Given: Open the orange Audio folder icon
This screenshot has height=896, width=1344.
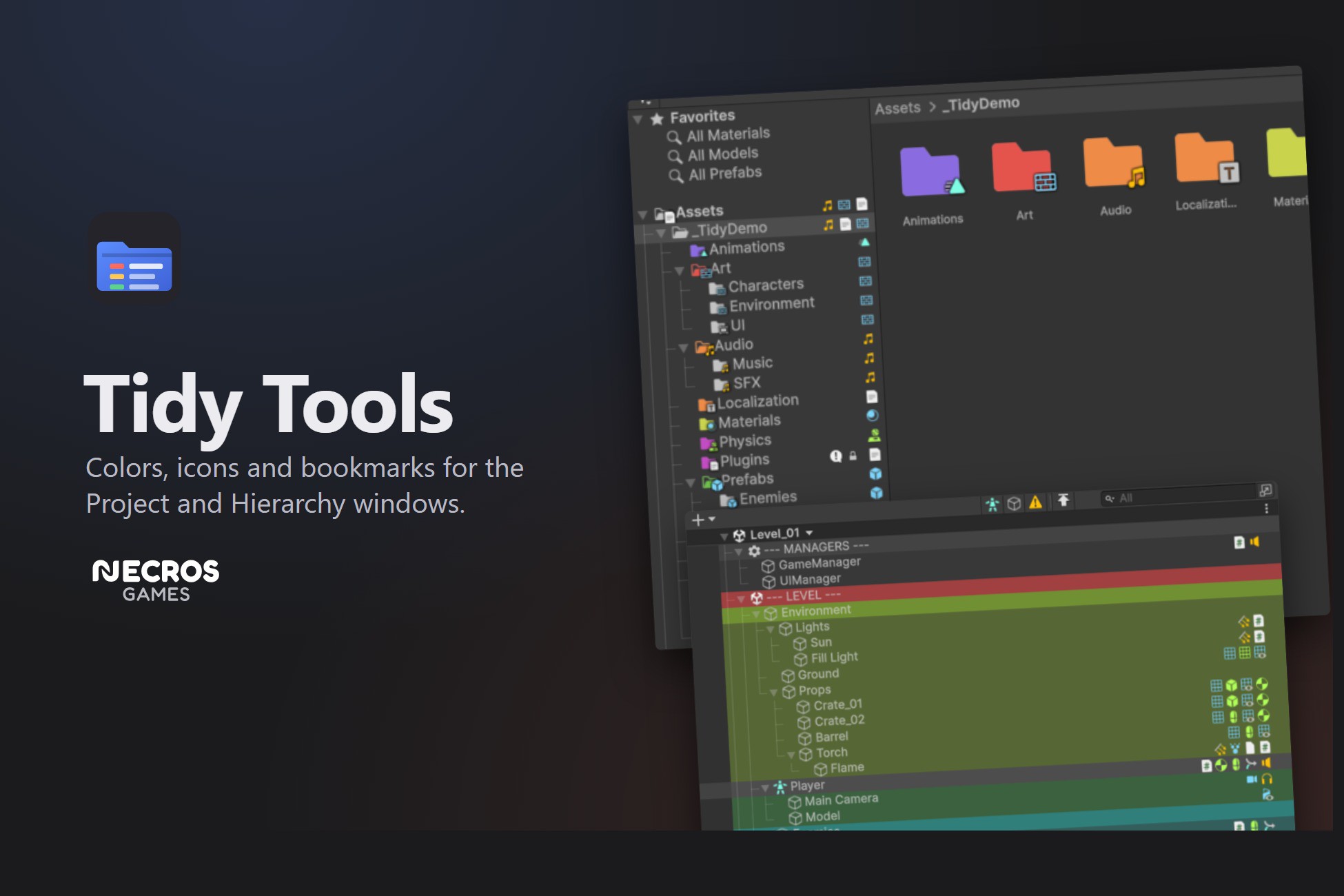Looking at the screenshot, I should 1114,163.
